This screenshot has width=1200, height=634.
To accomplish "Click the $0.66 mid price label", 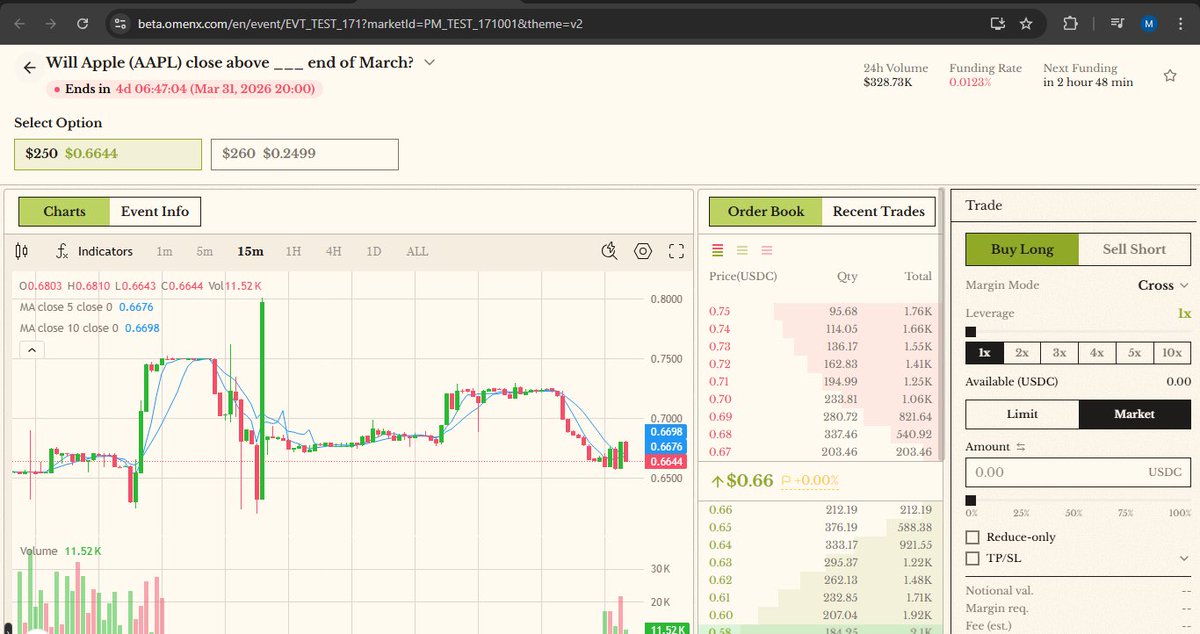I will 748,481.
